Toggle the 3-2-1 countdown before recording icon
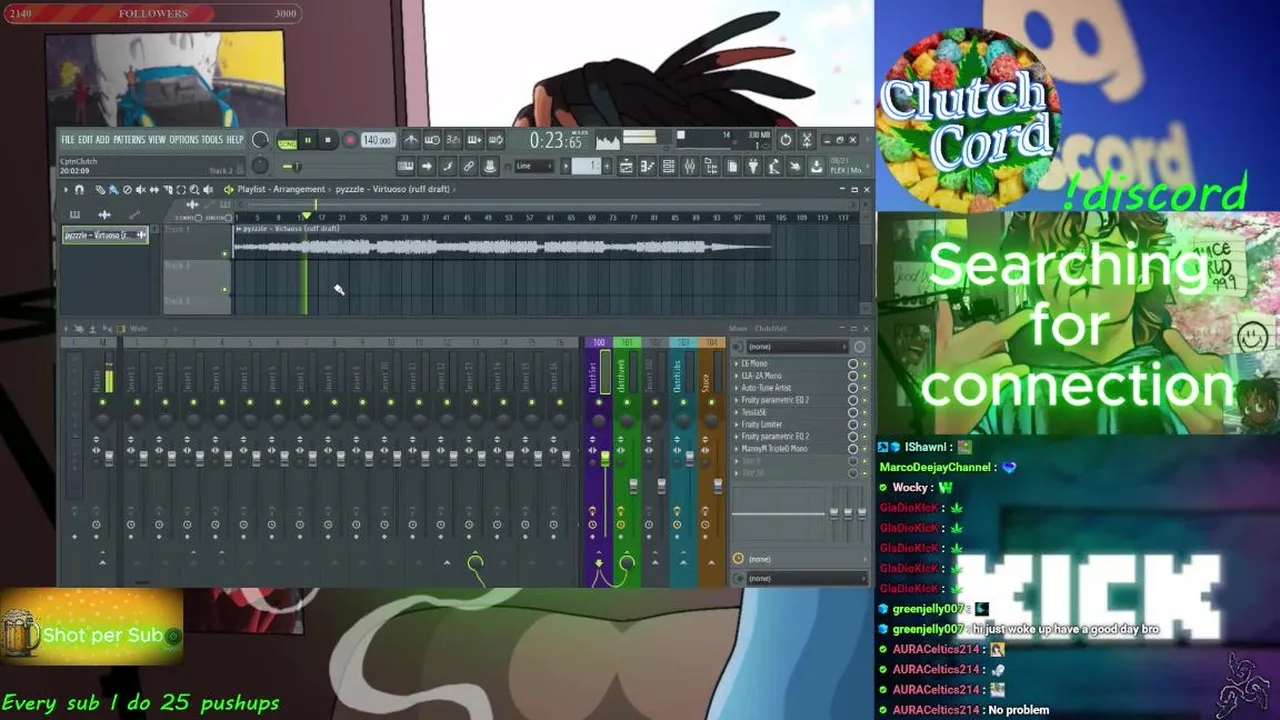Image resolution: width=1280 pixels, height=720 pixels. click(x=453, y=140)
